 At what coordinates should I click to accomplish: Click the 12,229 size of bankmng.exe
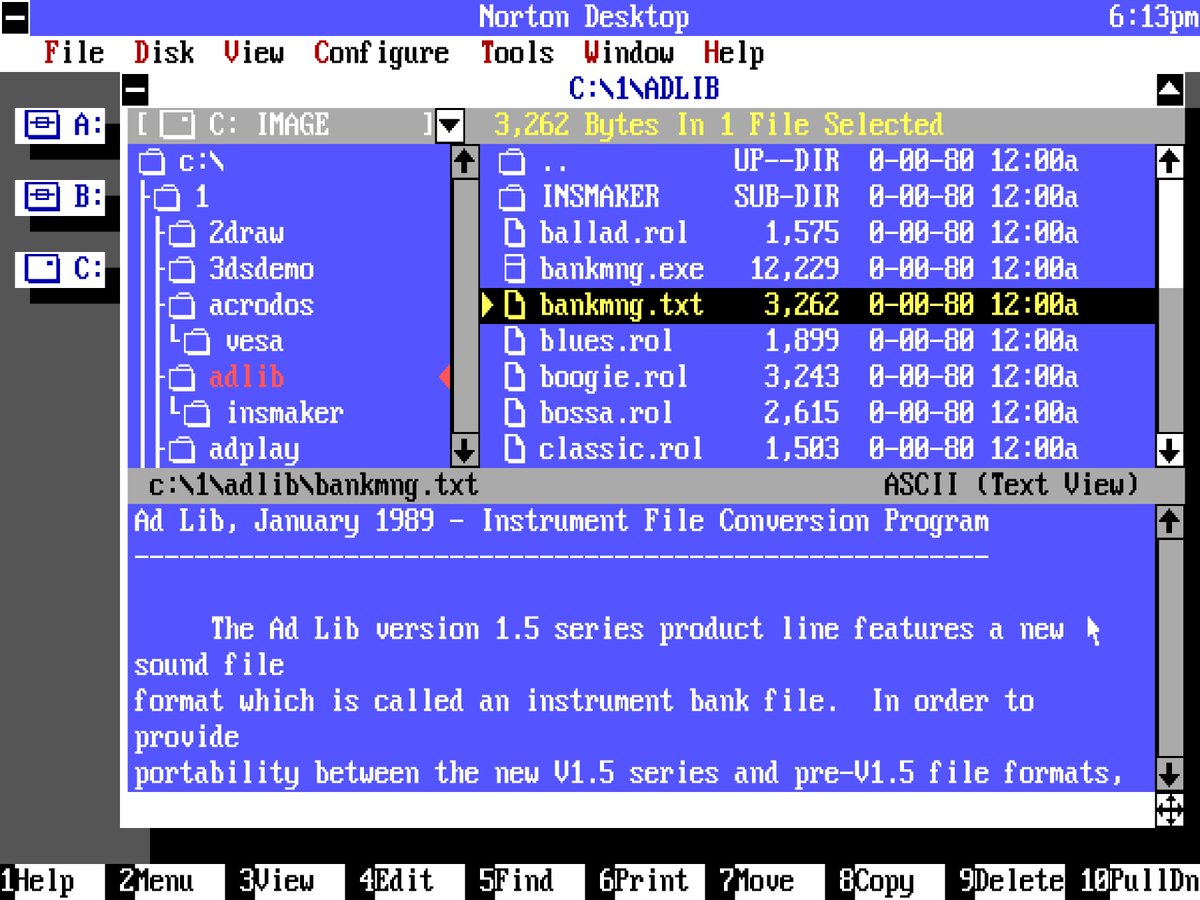pyautogui.click(x=794, y=269)
